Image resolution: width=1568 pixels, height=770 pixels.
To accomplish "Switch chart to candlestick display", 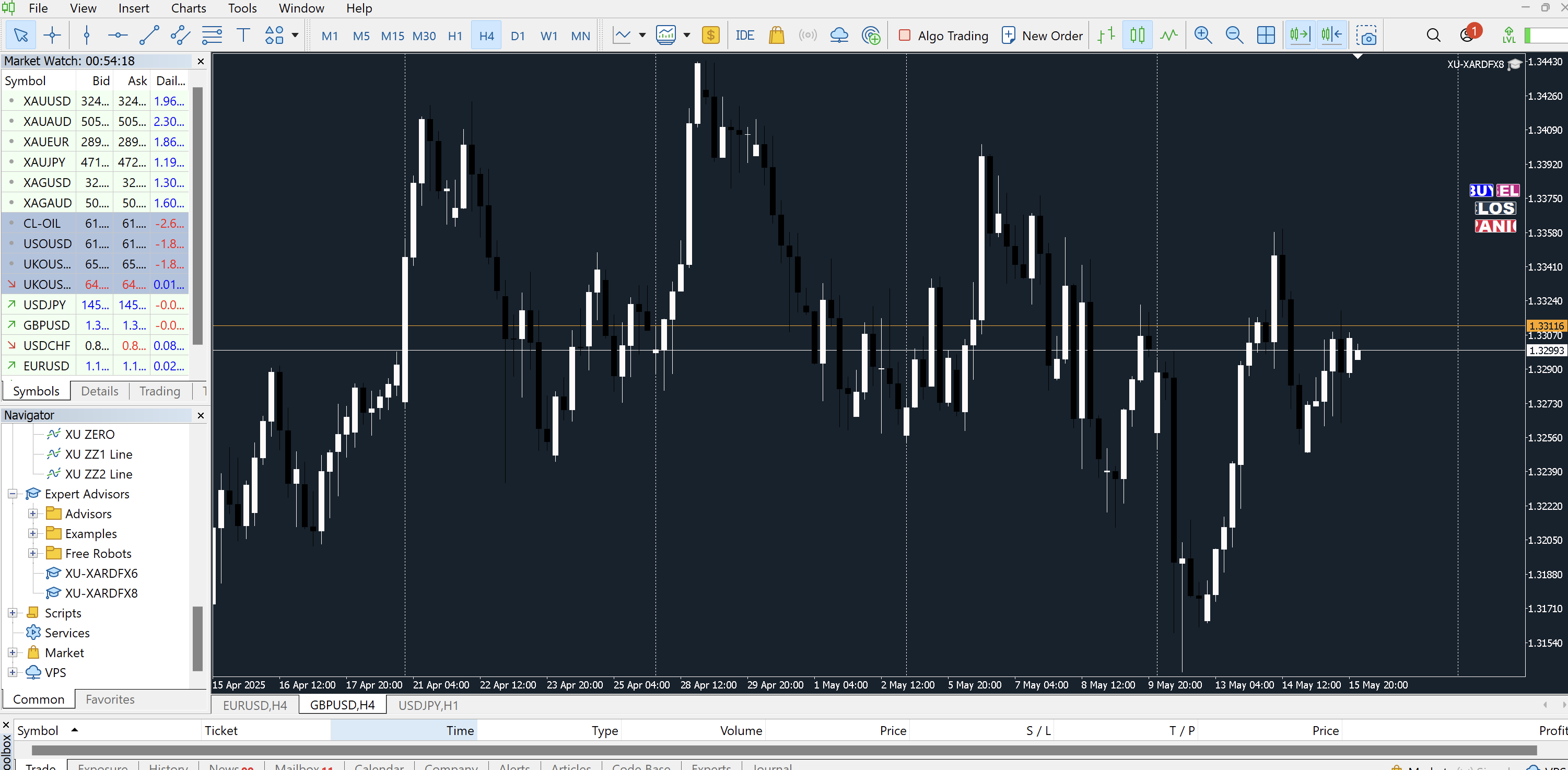I will (x=1137, y=36).
